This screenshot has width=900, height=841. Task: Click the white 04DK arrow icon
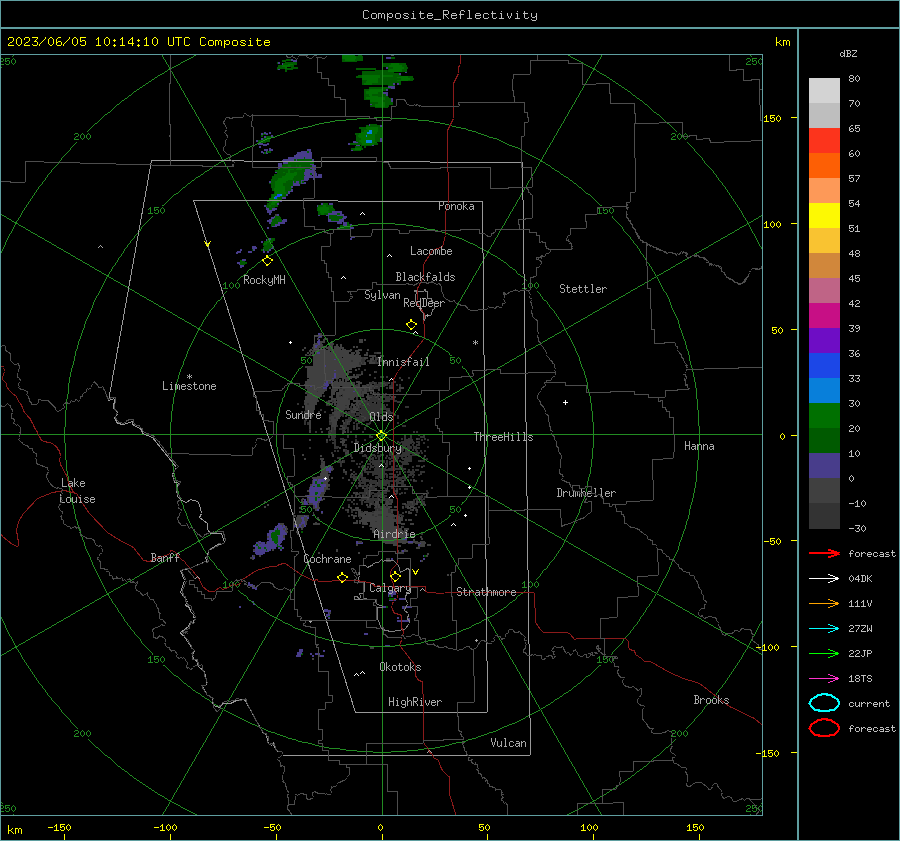824,578
